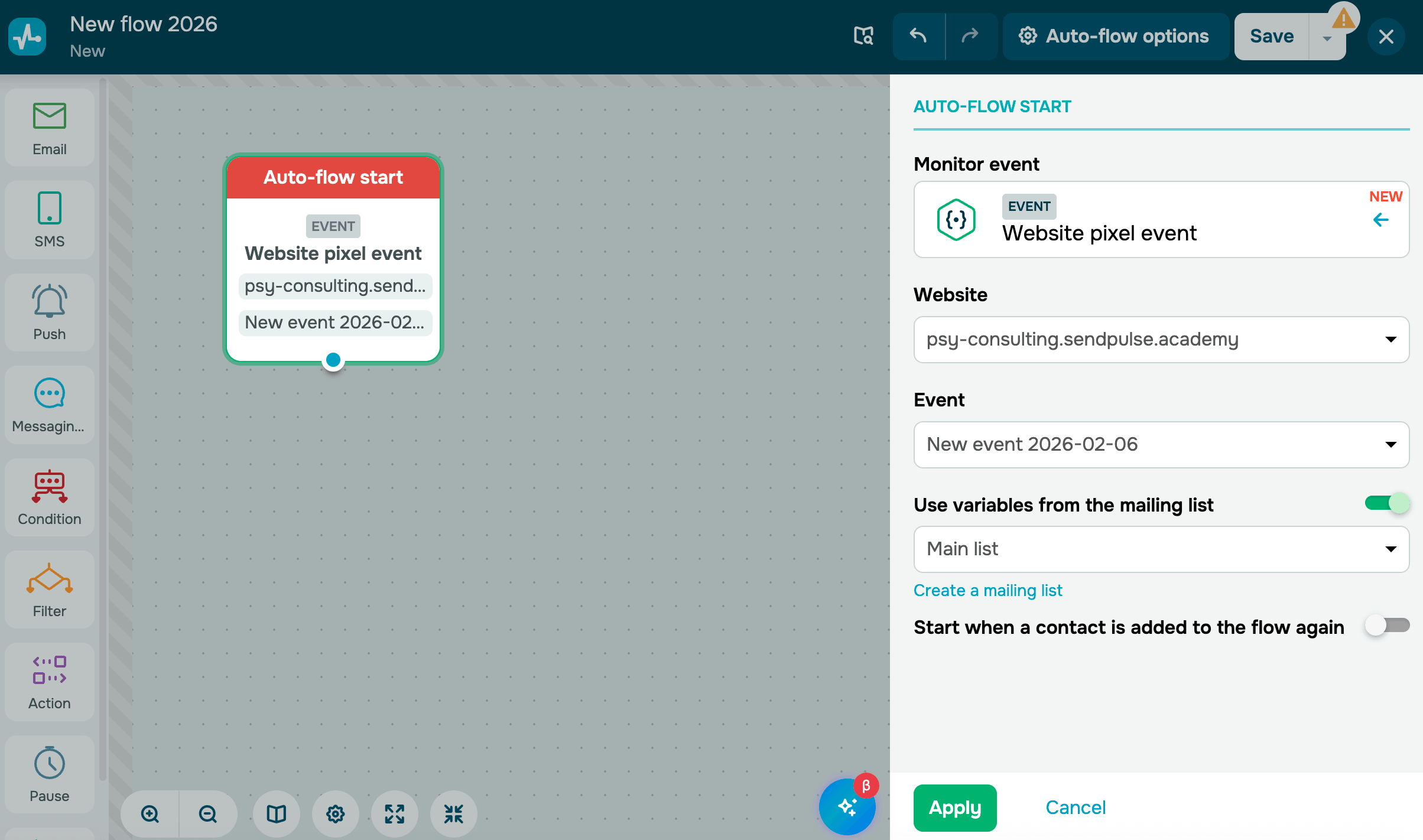Add an Email element from sidebar

(50, 128)
